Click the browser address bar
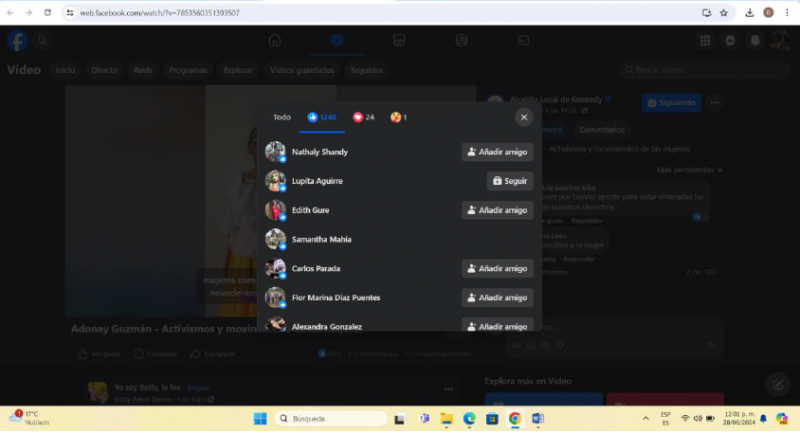800x433 pixels. [x=383, y=13]
